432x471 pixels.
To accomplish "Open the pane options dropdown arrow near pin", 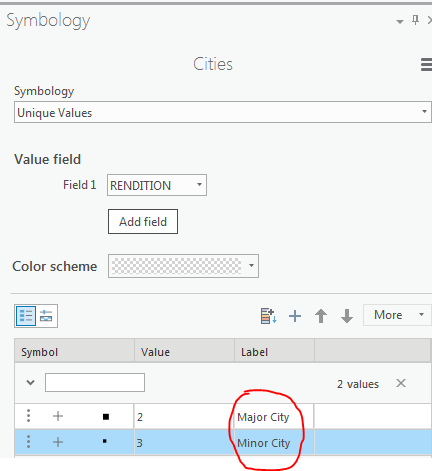I will pyautogui.click(x=400, y=22).
